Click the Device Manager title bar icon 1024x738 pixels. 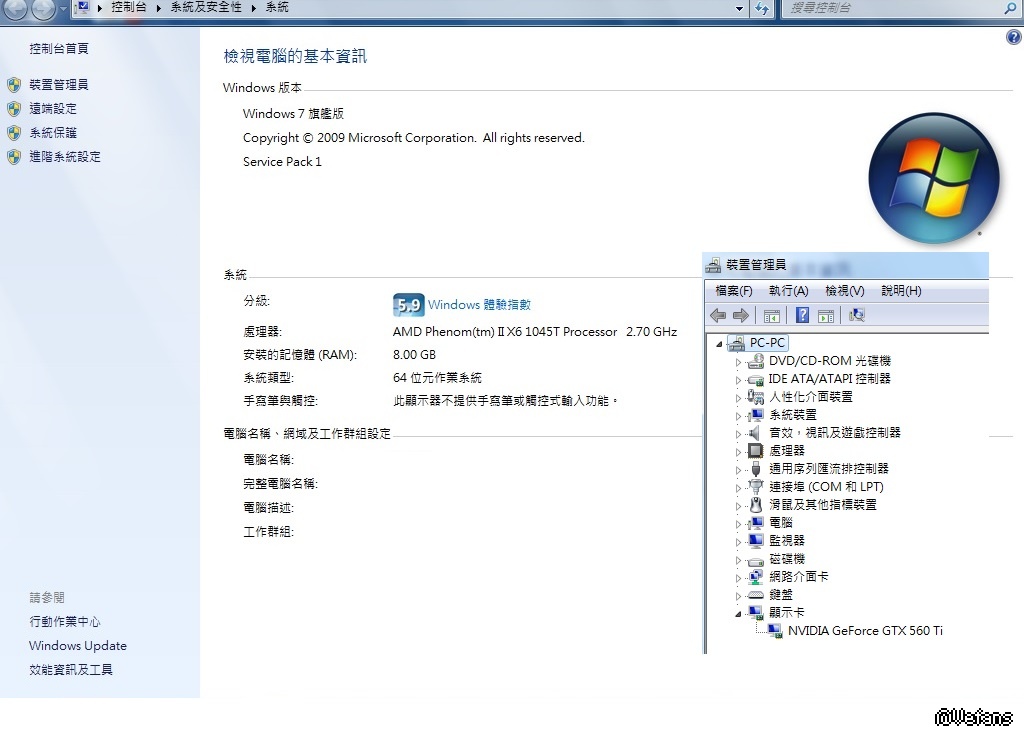click(713, 265)
